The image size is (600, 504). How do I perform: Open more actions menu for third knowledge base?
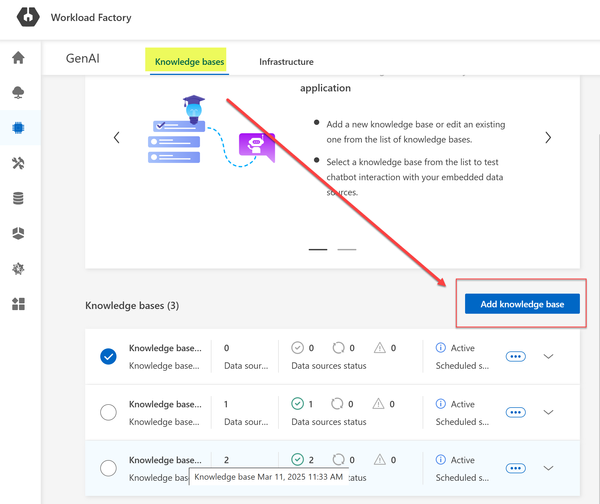[515, 468]
